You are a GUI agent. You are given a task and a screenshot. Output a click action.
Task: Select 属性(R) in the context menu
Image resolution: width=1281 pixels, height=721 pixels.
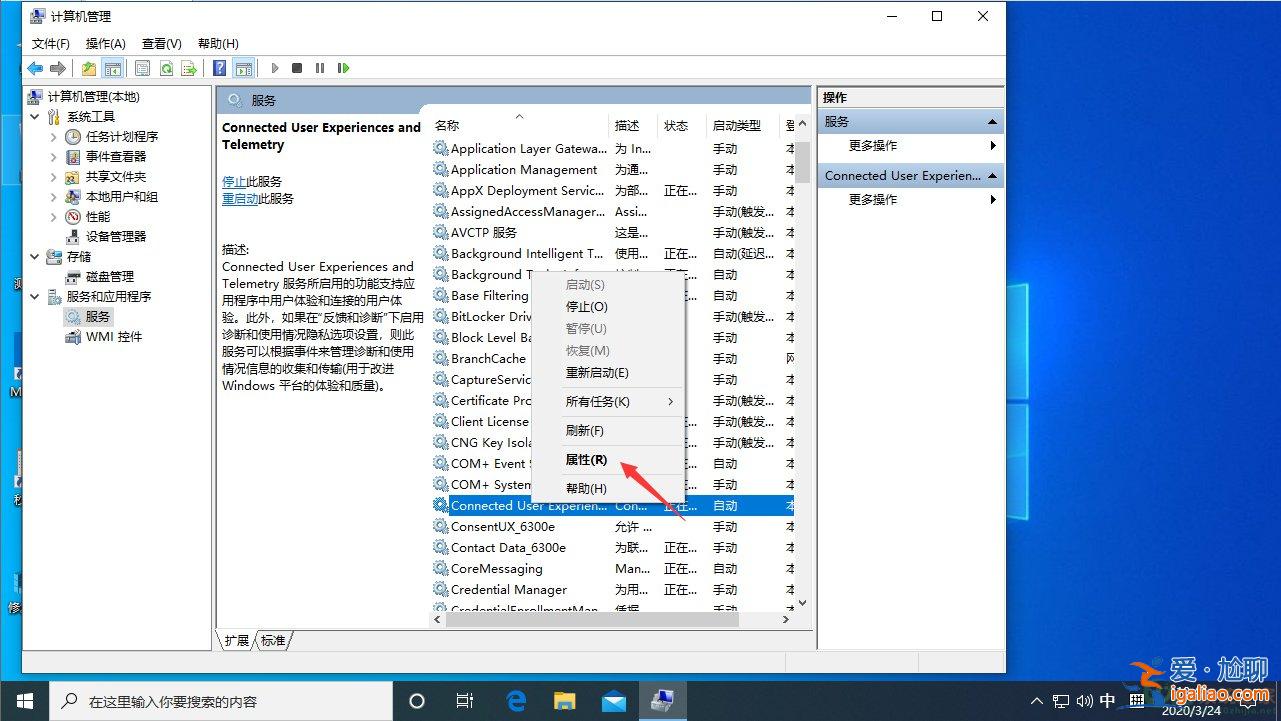588,460
